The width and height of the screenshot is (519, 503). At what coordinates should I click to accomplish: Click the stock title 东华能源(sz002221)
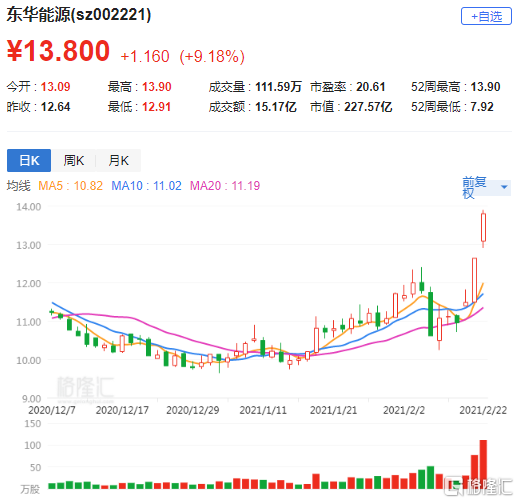[x=79, y=15]
